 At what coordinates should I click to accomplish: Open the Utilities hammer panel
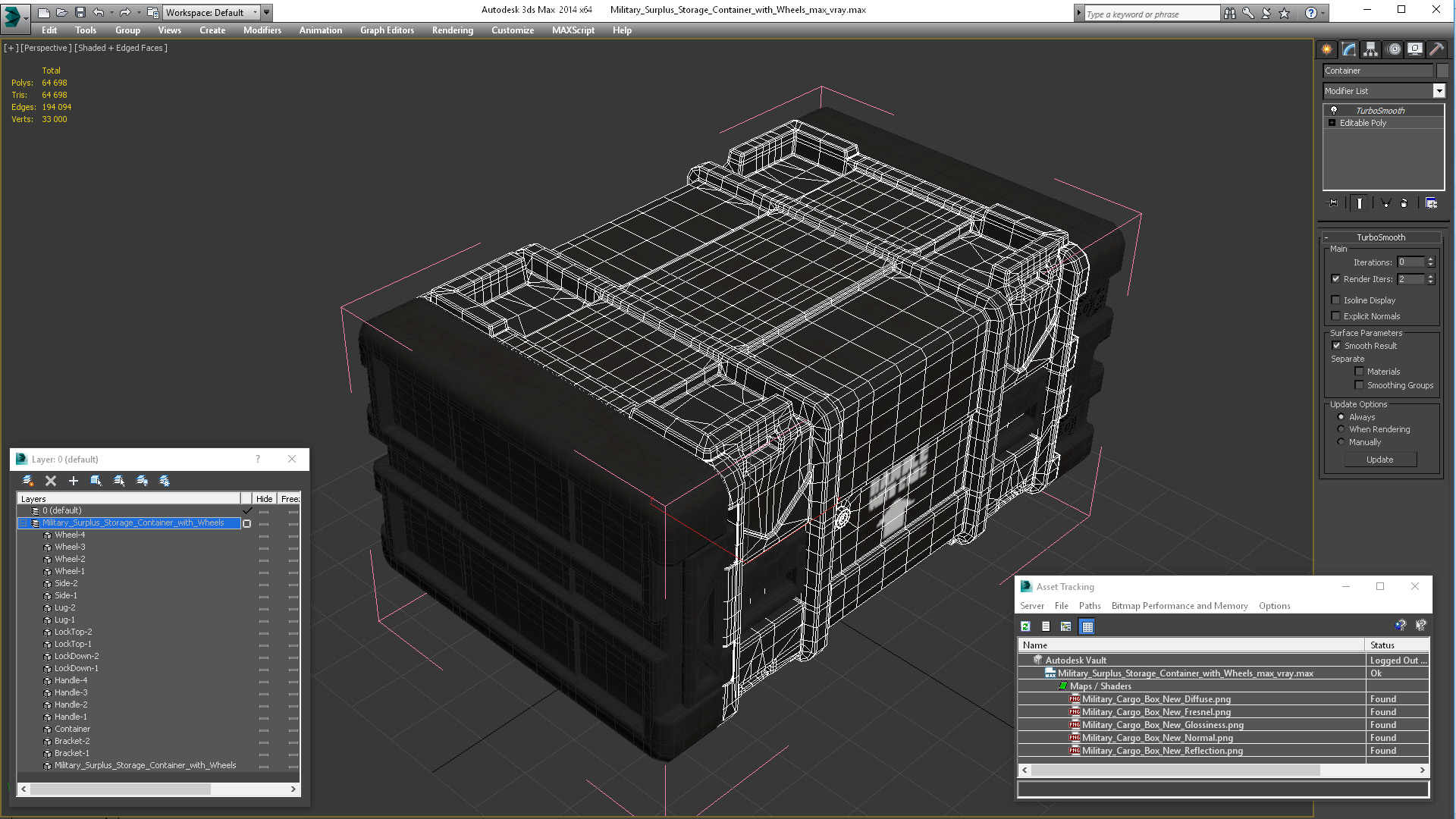pyautogui.click(x=1436, y=49)
